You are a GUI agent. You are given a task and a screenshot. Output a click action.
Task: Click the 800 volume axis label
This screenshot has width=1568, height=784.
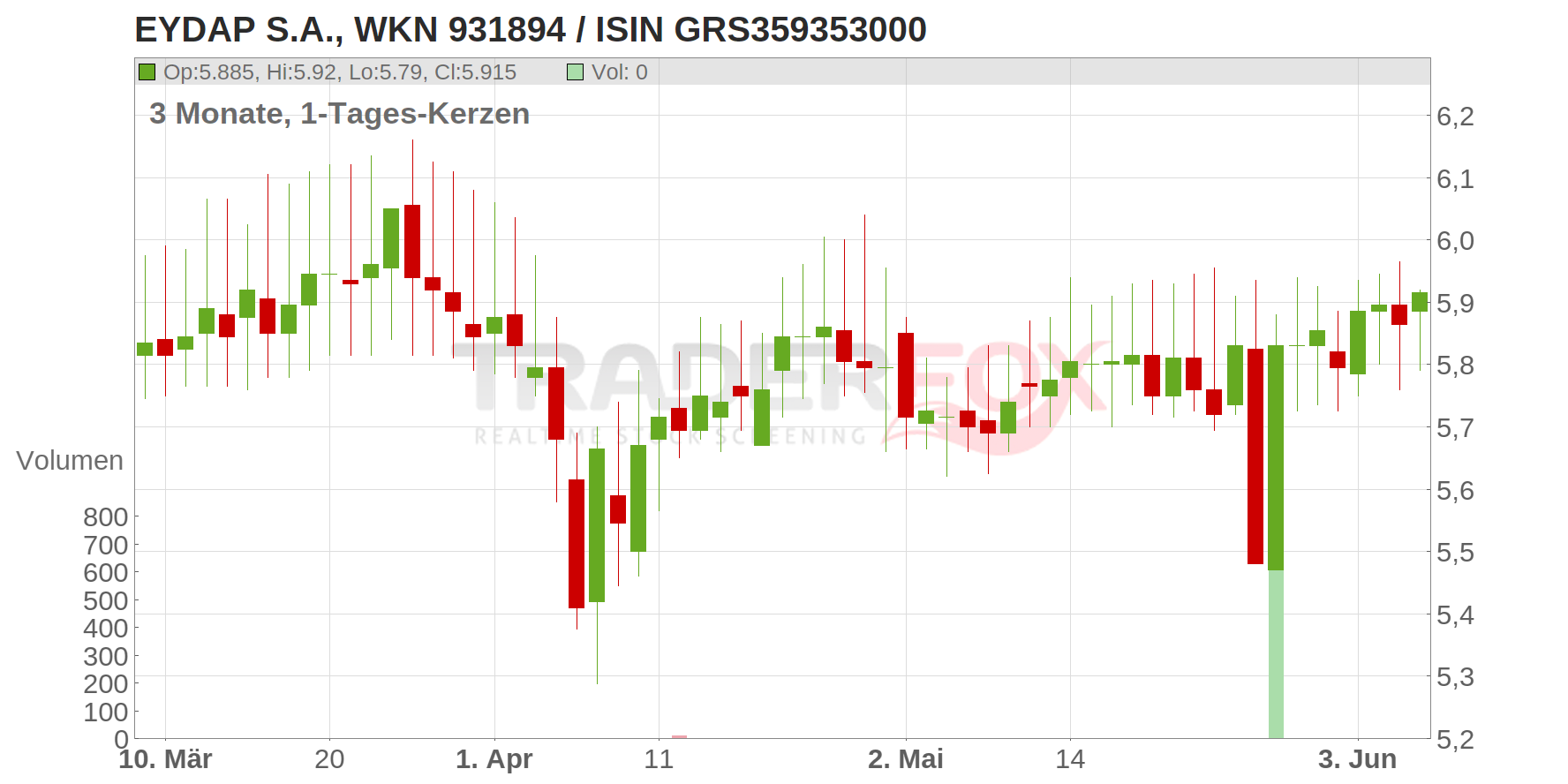click(106, 517)
